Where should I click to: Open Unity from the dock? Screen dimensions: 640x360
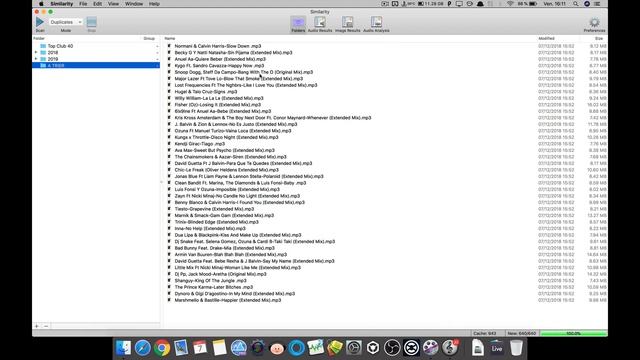373,348
